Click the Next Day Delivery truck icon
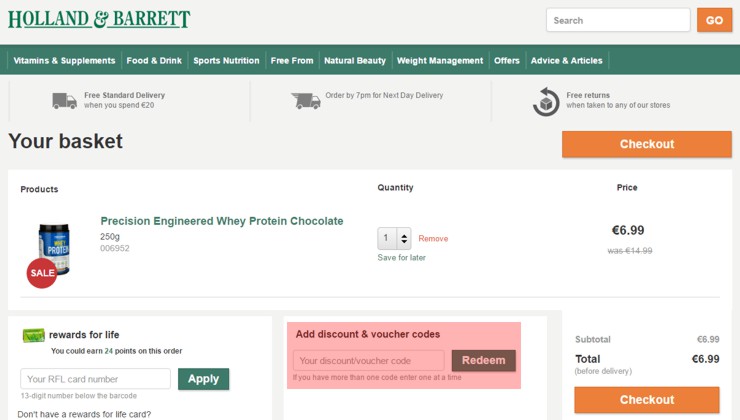 (306, 101)
